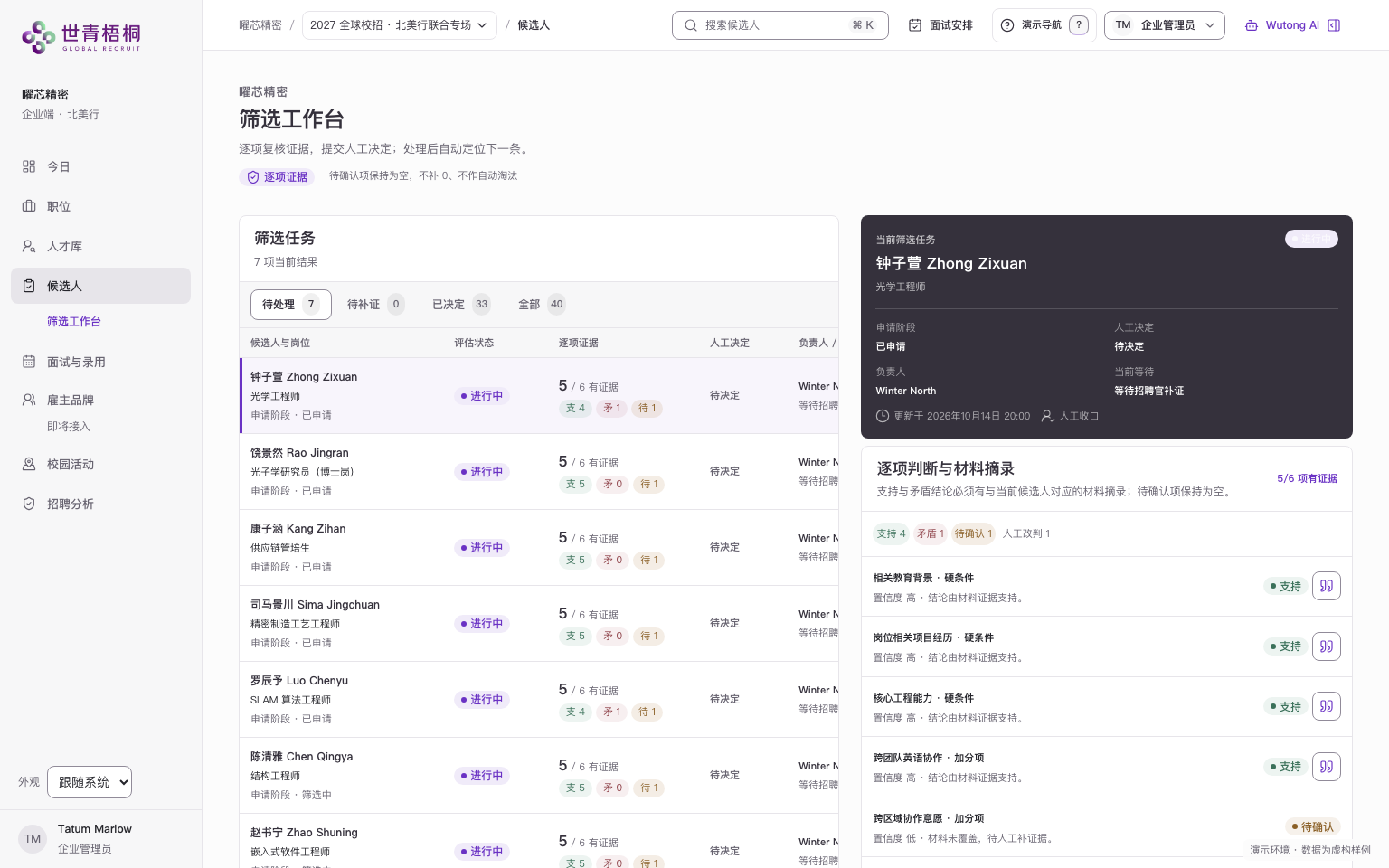1389x868 pixels.
Task: Open the Wutong AI side panel
Action: [x=1292, y=25]
